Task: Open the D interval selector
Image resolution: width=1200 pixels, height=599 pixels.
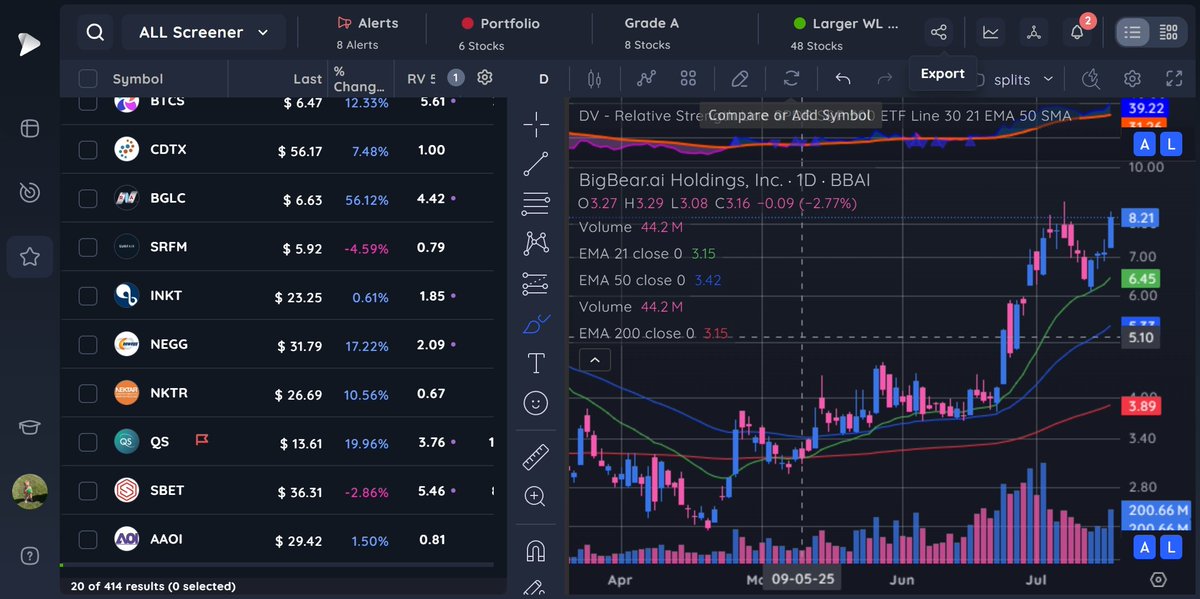Action: coord(544,79)
